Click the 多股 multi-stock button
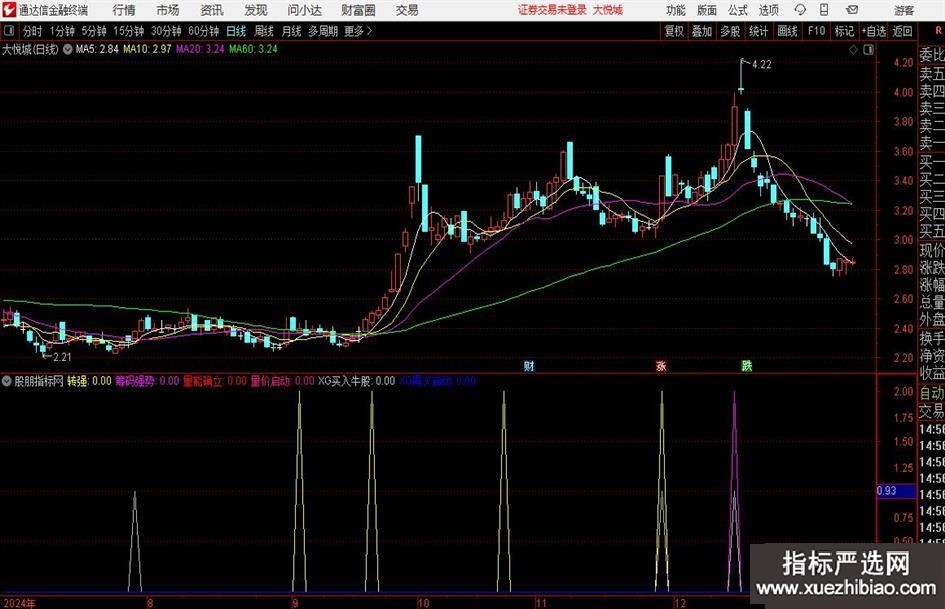The height and width of the screenshot is (609, 945). [730, 31]
